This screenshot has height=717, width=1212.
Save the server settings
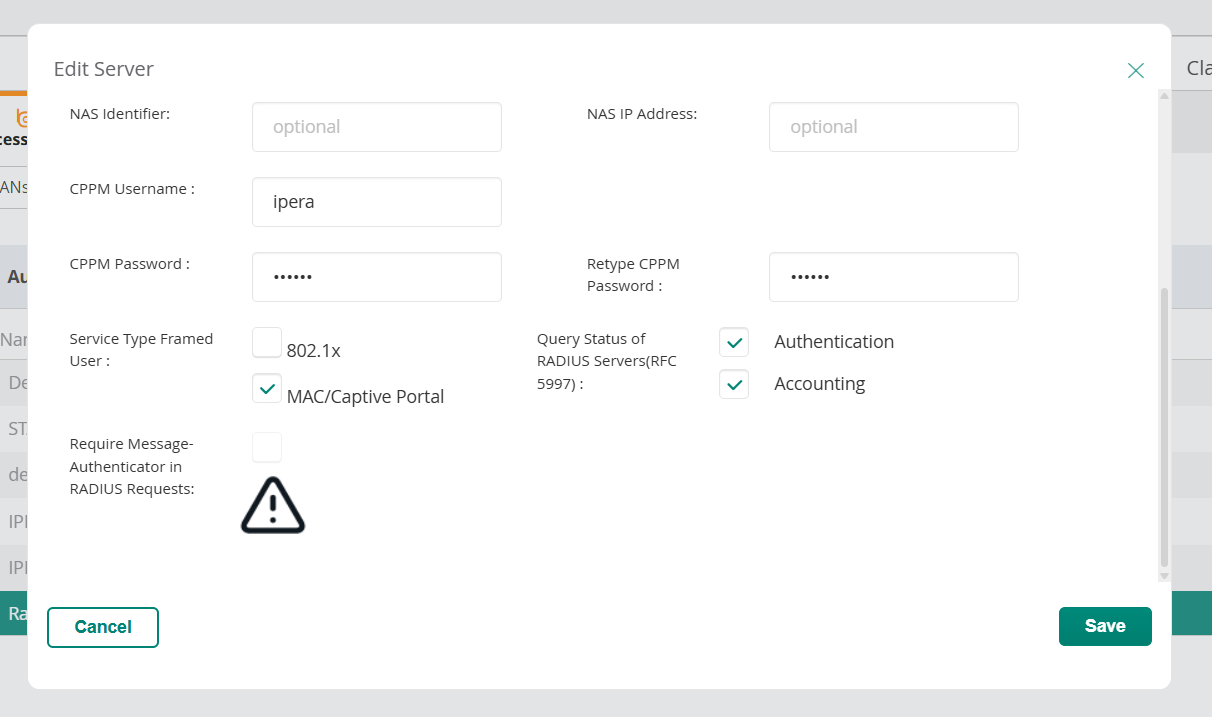tap(1105, 626)
